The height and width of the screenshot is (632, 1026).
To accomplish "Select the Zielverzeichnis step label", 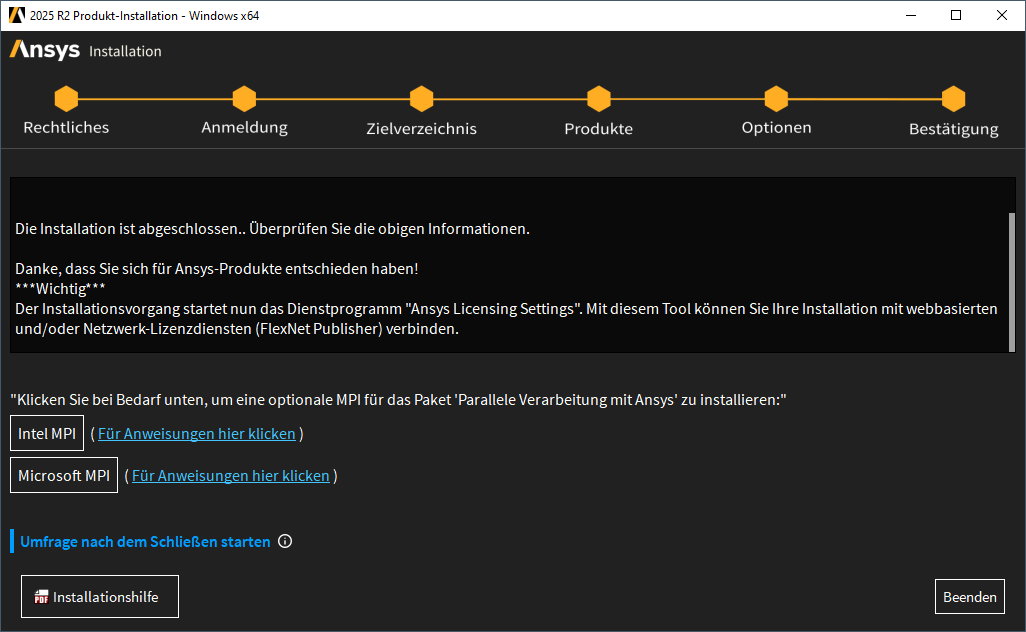I will [x=421, y=128].
